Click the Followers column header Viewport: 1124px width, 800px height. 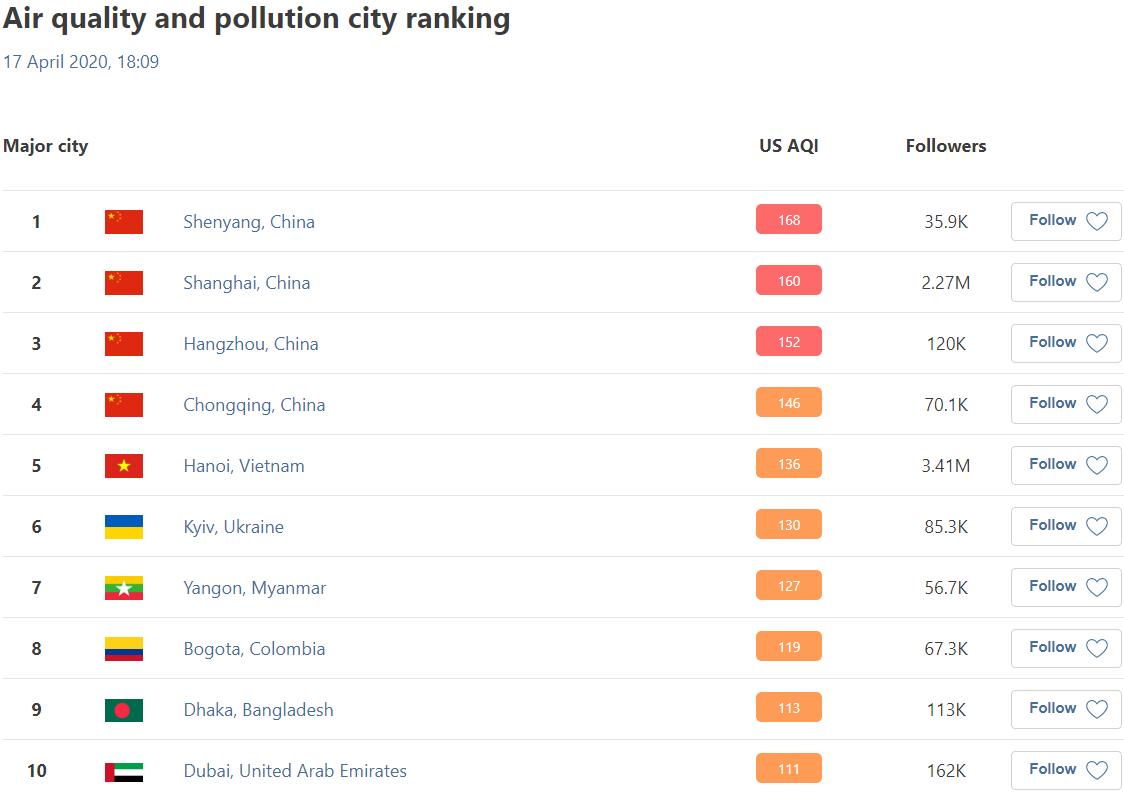pos(946,146)
